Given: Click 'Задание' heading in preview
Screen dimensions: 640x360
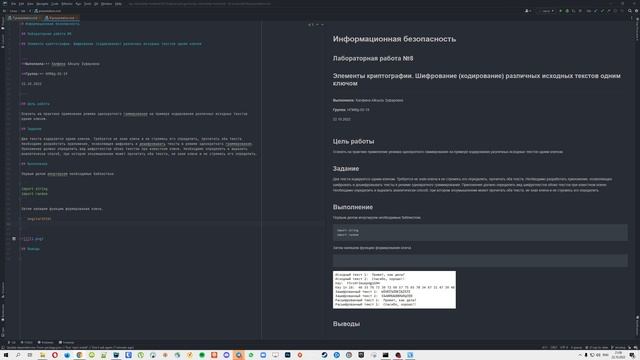Looking at the screenshot, I should coord(346,169).
